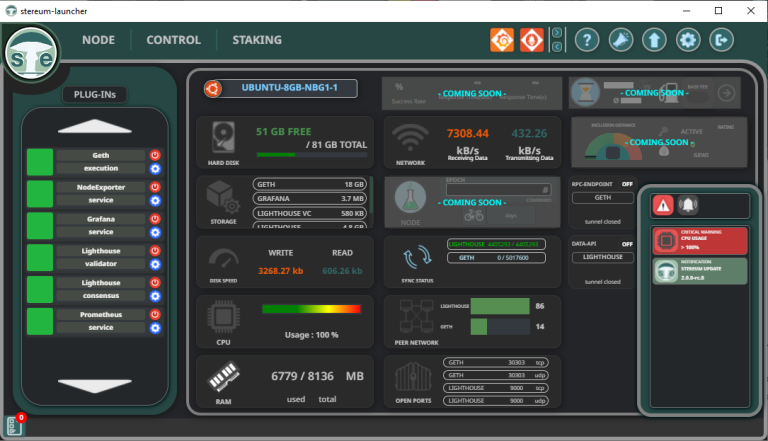This screenshot has width=768, height=441.
Task: Open the Prometheus flame shortcut icon
Action: tap(531, 40)
